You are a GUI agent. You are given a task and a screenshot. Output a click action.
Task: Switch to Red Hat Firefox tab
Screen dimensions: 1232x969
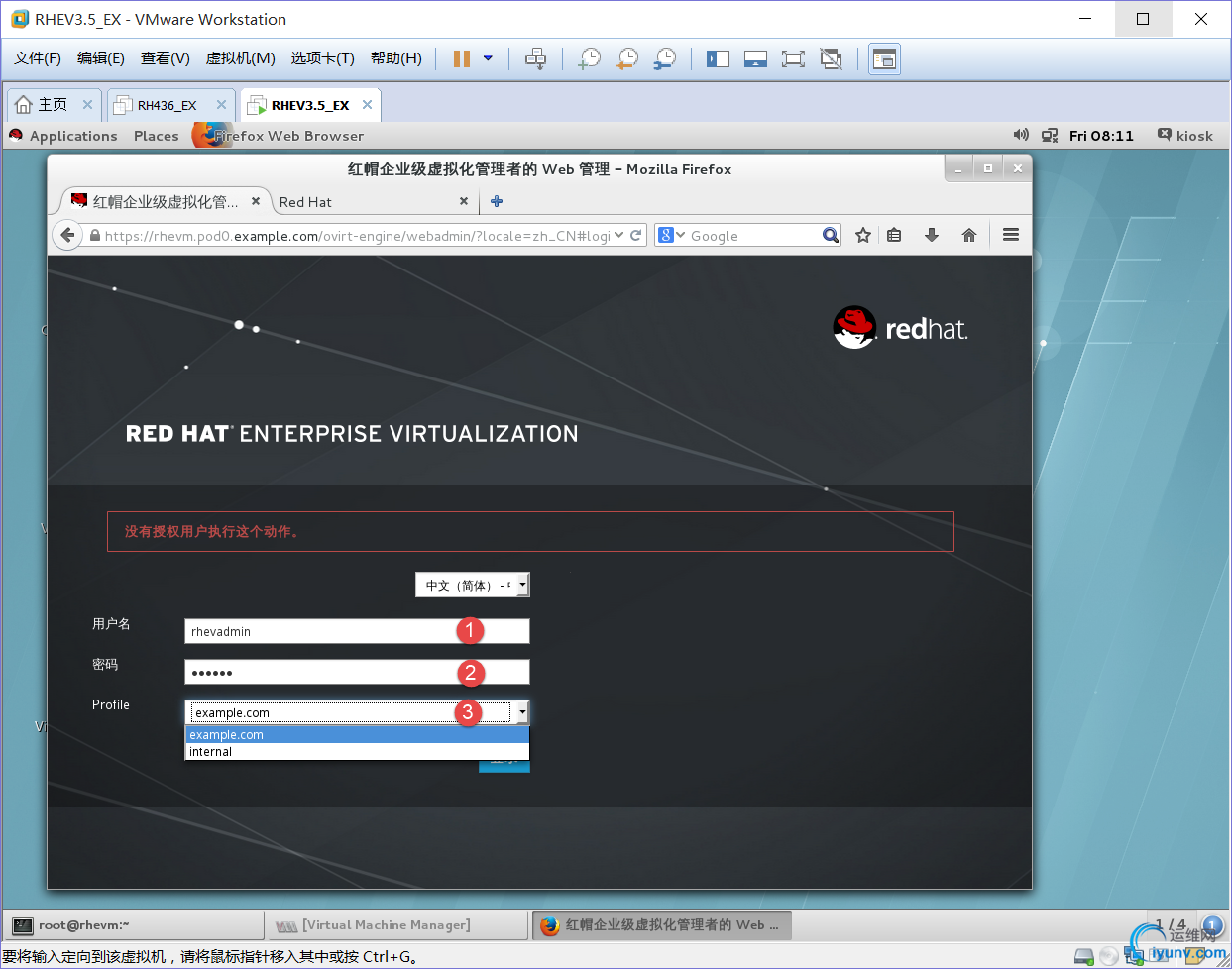coord(374,201)
